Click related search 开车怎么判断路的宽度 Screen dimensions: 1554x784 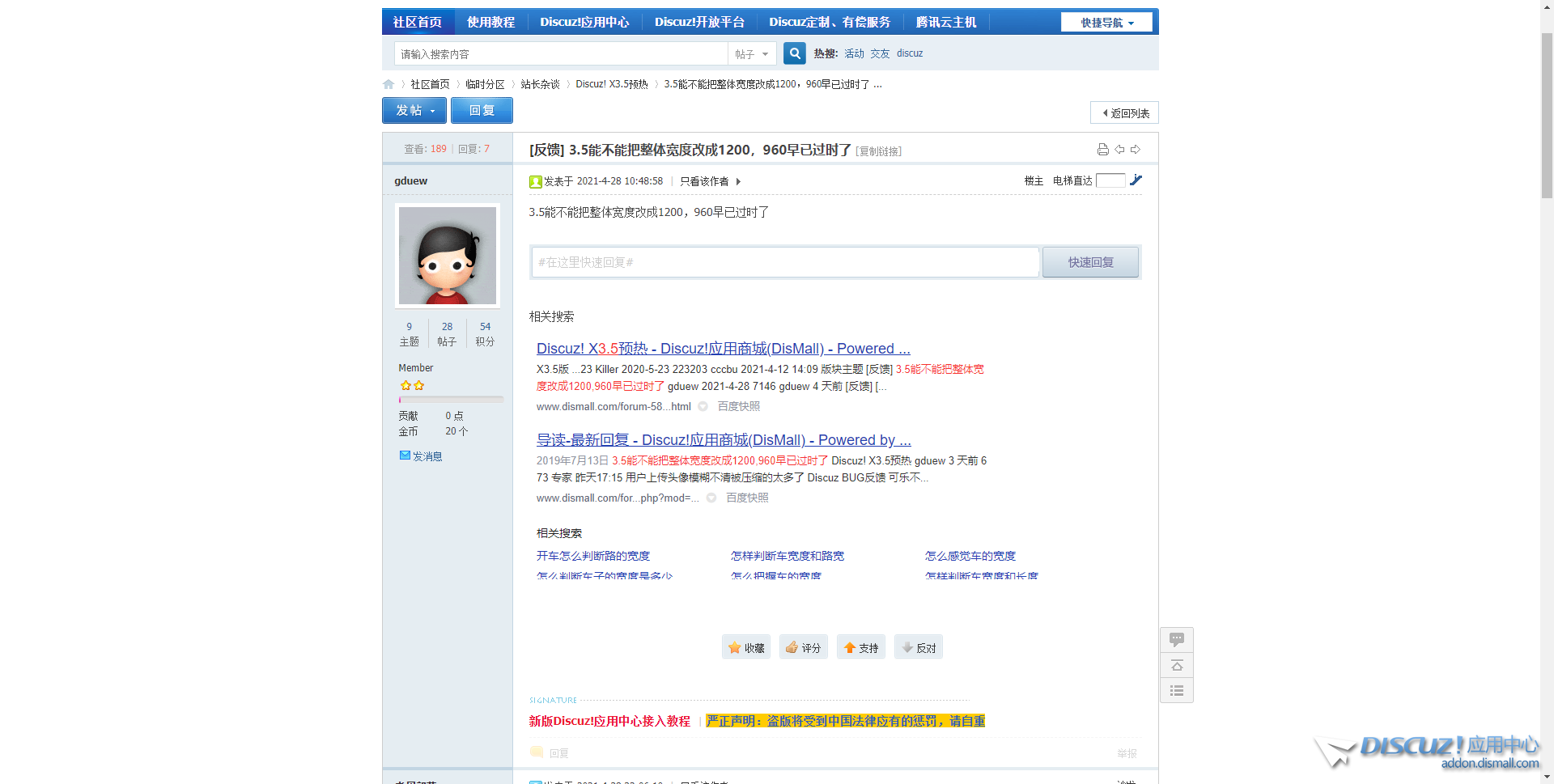point(593,556)
